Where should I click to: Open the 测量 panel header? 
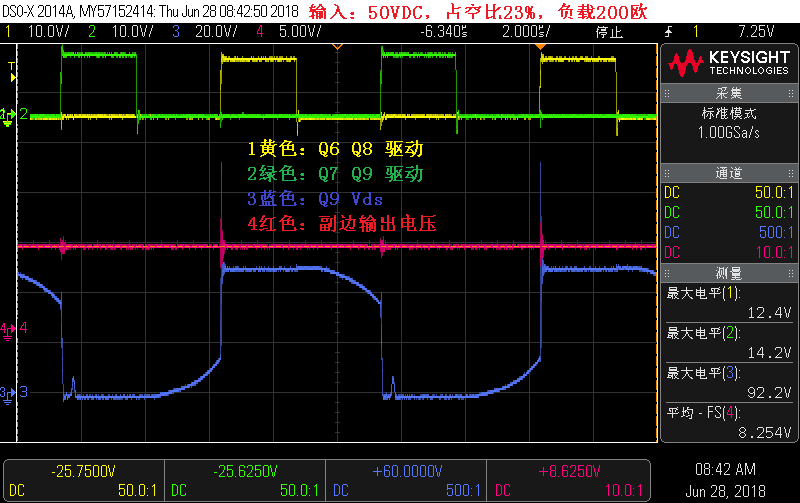tap(729, 273)
